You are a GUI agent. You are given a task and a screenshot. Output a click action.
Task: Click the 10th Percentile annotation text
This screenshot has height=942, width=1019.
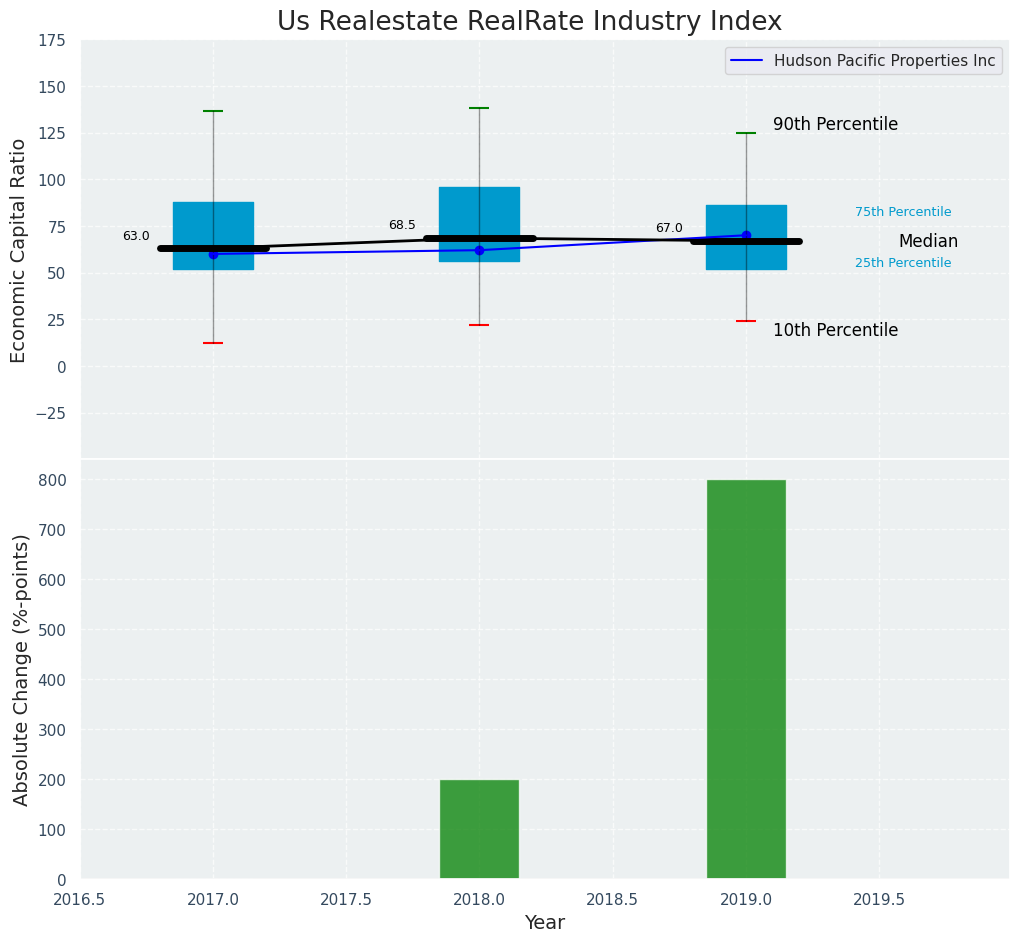[835, 330]
